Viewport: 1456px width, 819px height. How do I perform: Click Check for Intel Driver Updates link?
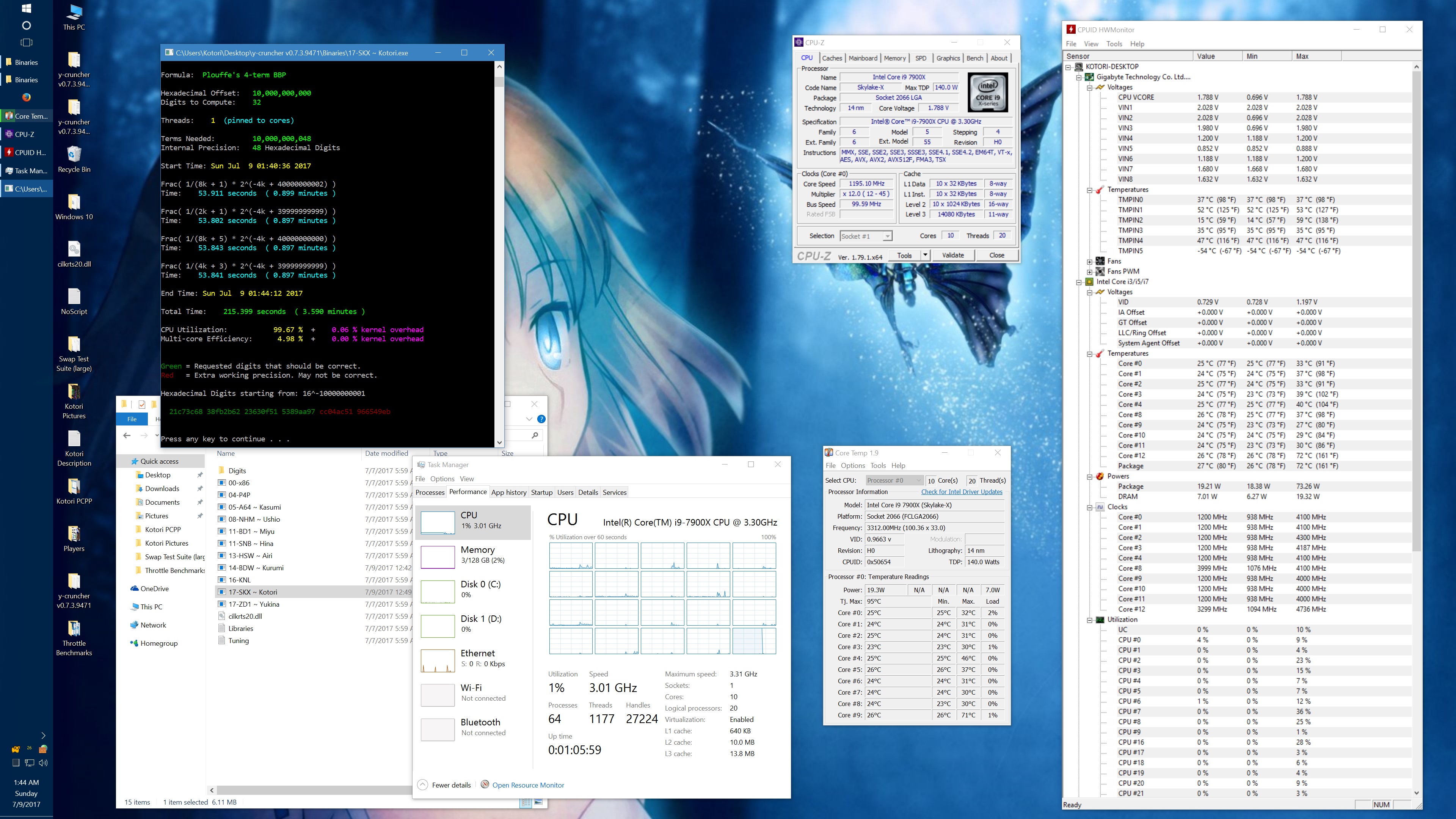tap(962, 492)
